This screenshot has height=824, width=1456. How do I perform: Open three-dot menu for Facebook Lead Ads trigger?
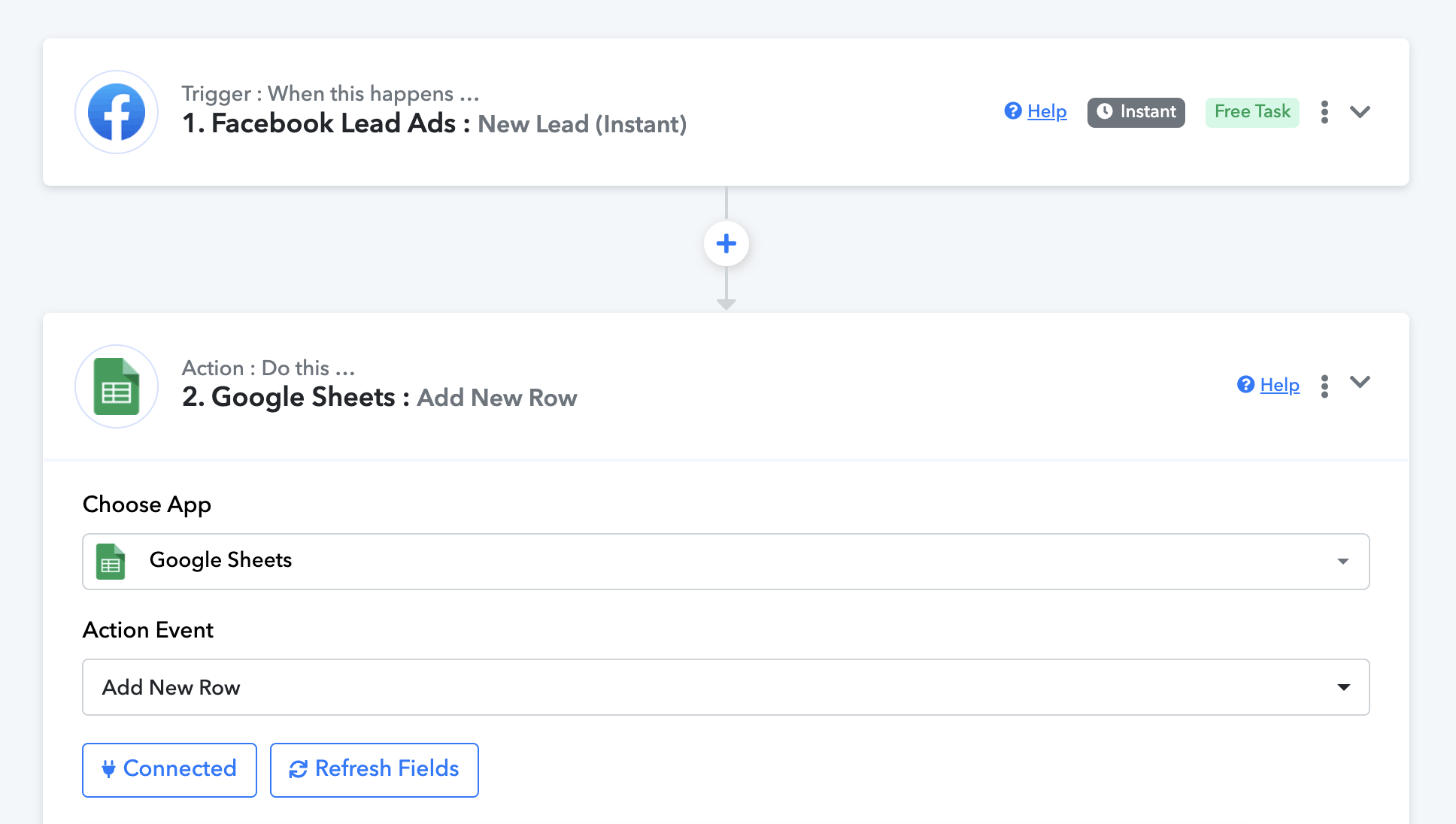pos(1324,112)
